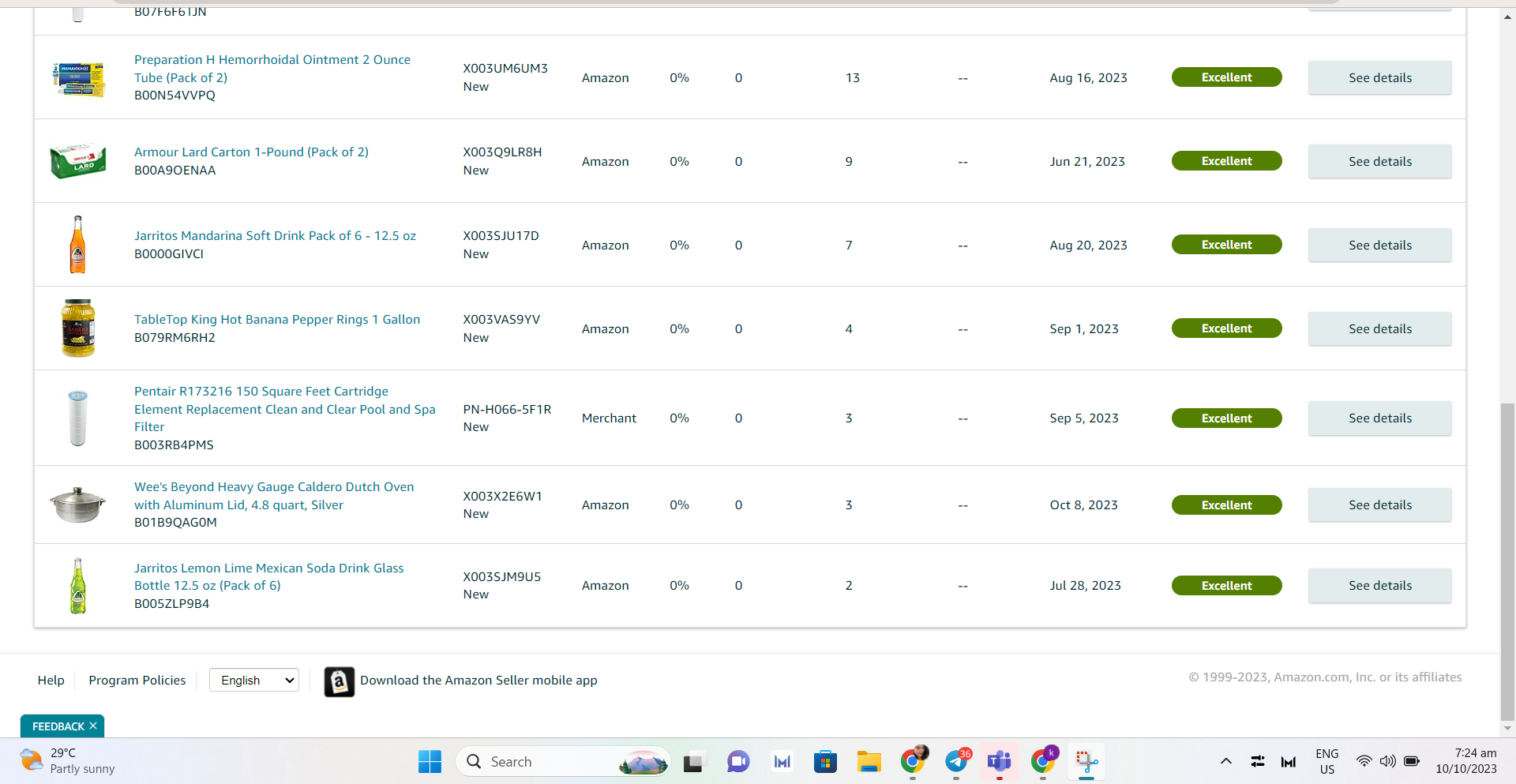Open Preparation H Hemorrhoidal Ointment product link
This screenshot has height=784, width=1516.
coord(272,69)
